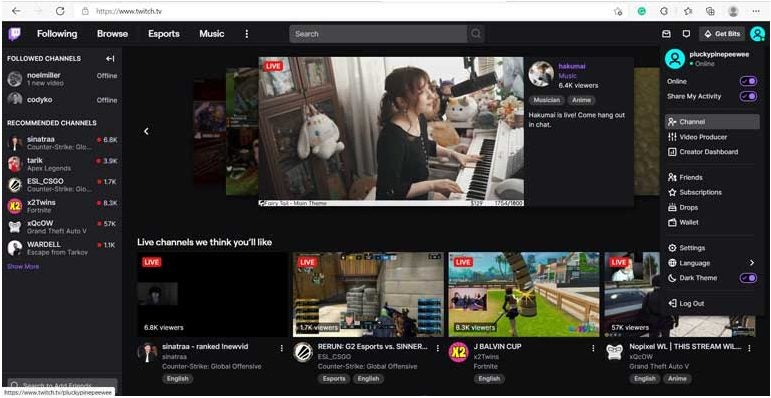Open options for J BALVIN CUP card
This screenshot has width=771, height=398.
tap(593, 348)
